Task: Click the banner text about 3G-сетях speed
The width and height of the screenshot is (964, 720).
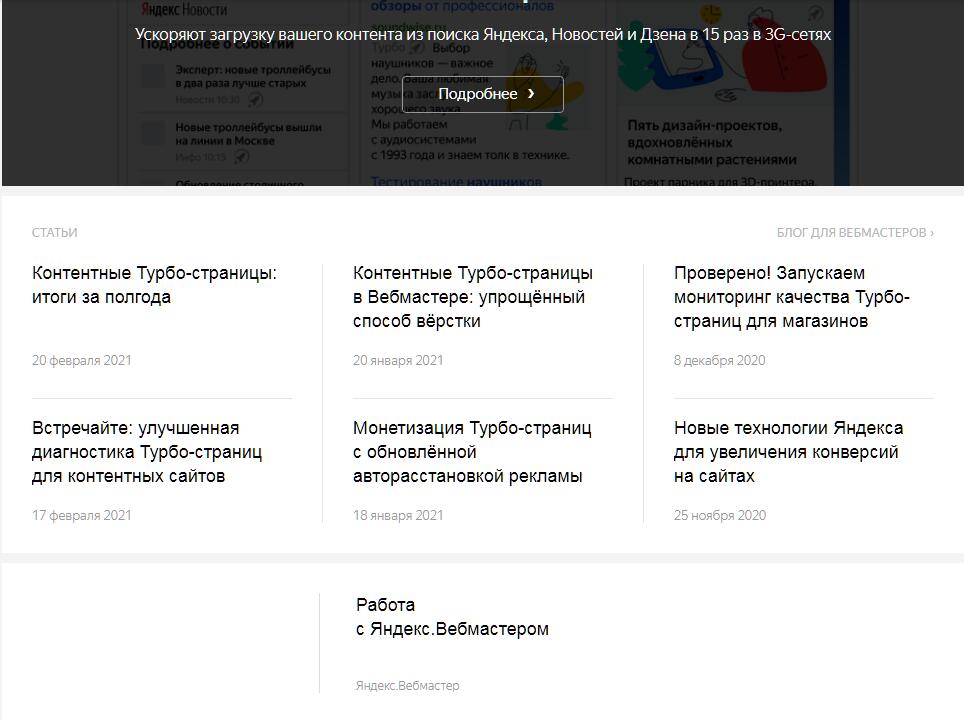Action: [483, 34]
